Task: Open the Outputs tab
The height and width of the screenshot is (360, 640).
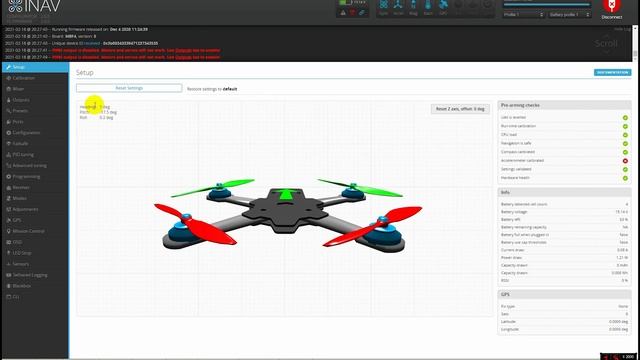Action: (35, 100)
